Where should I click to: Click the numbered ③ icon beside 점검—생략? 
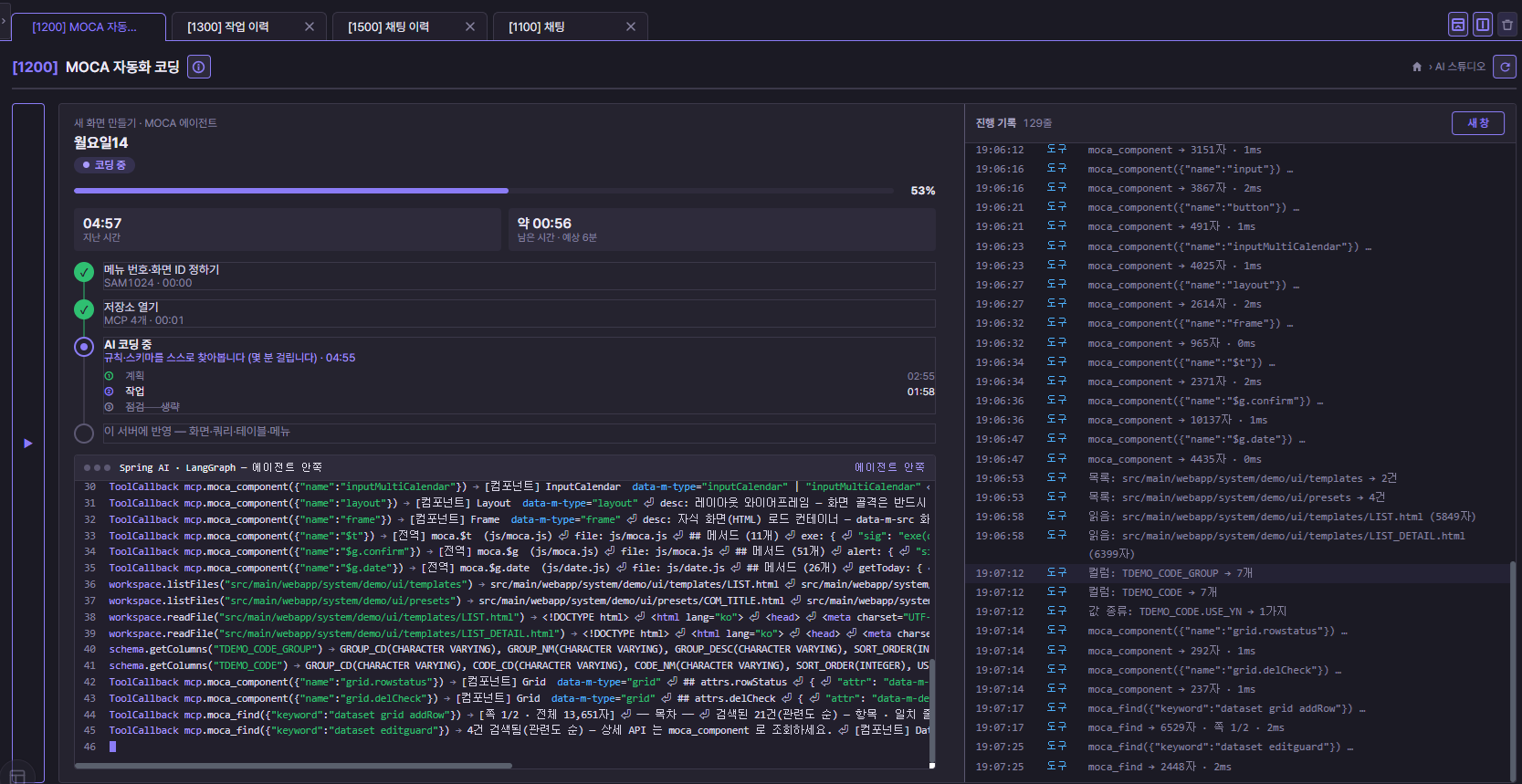(109, 407)
